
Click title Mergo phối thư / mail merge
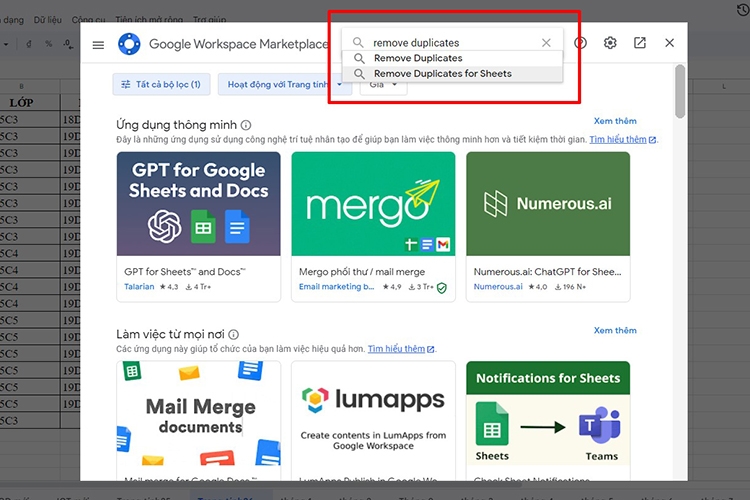(362, 272)
